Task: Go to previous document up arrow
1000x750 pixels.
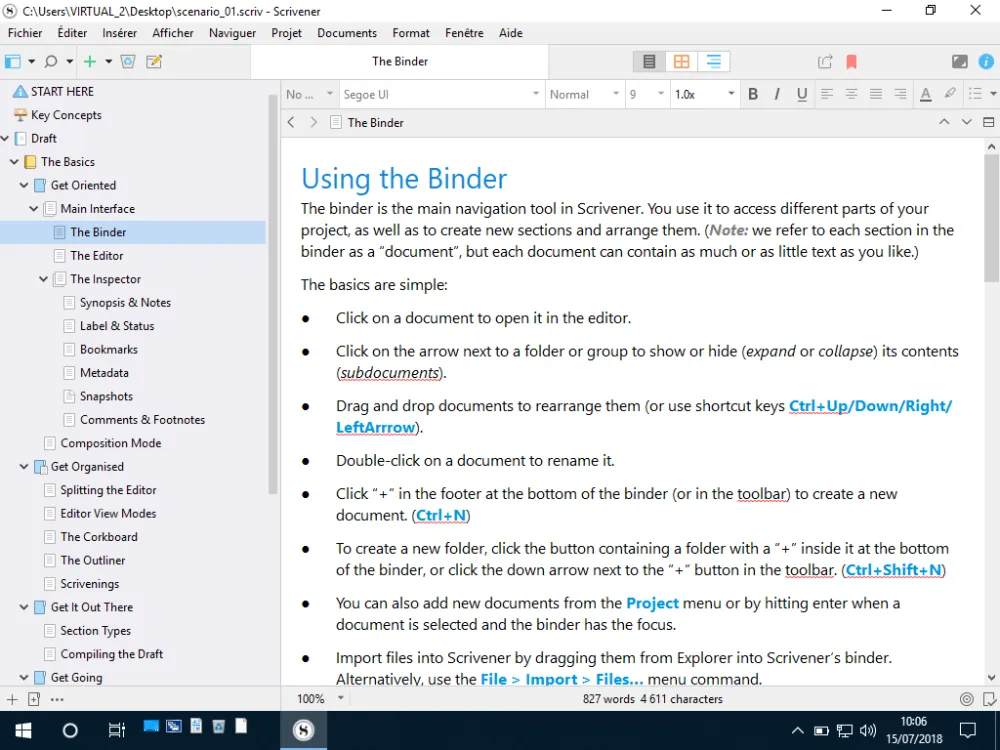Action: click(x=944, y=122)
